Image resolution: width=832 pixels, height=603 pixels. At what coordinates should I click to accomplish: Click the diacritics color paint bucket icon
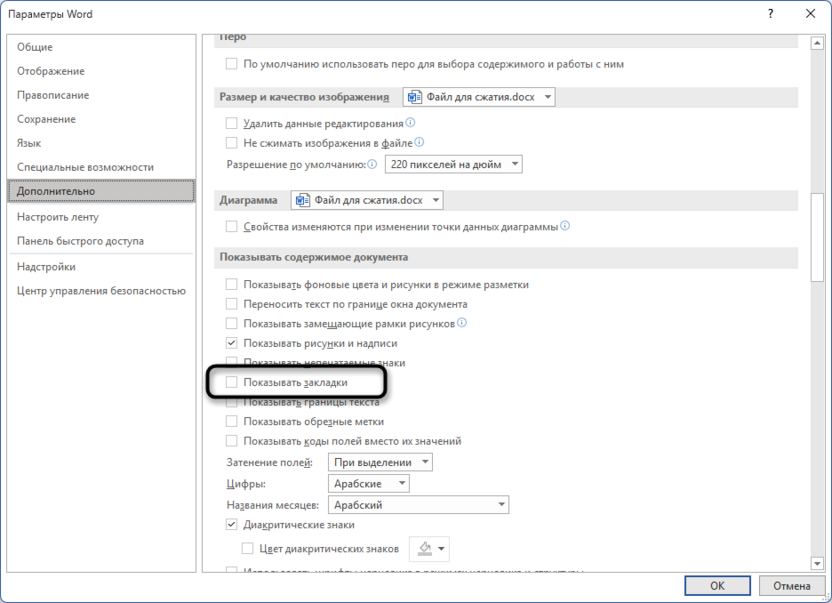424,548
